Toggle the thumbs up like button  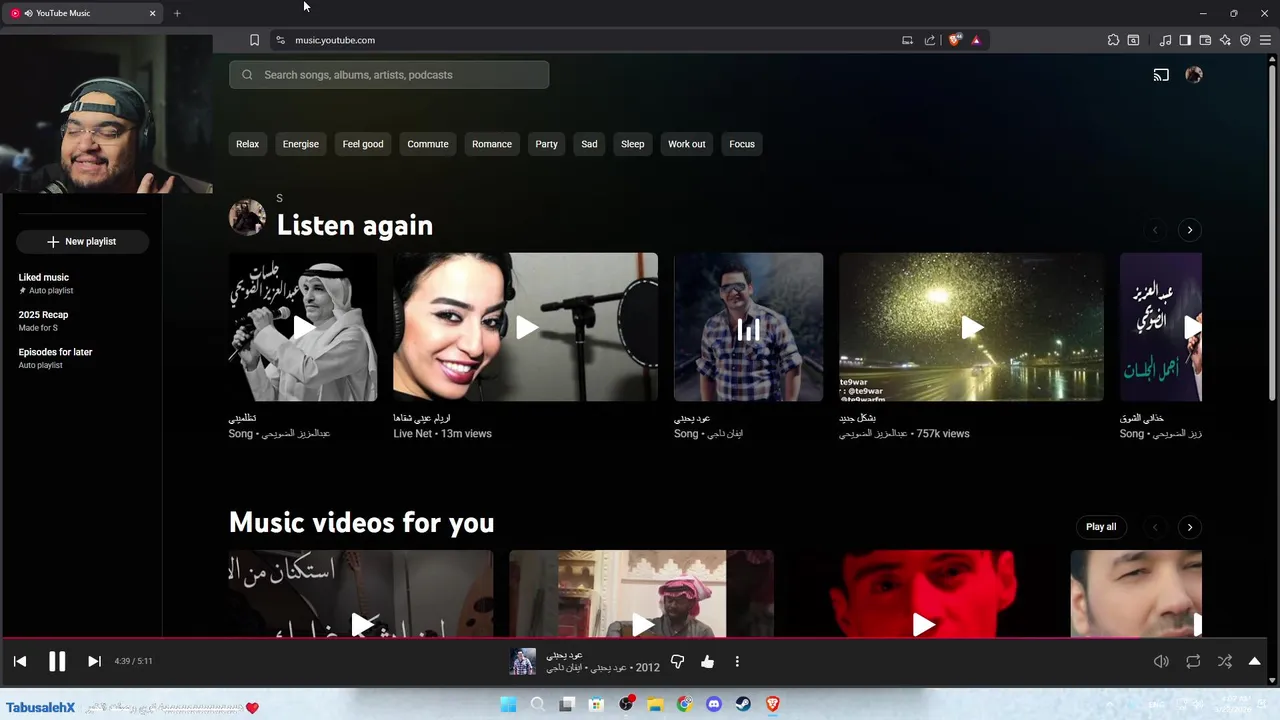(x=707, y=661)
